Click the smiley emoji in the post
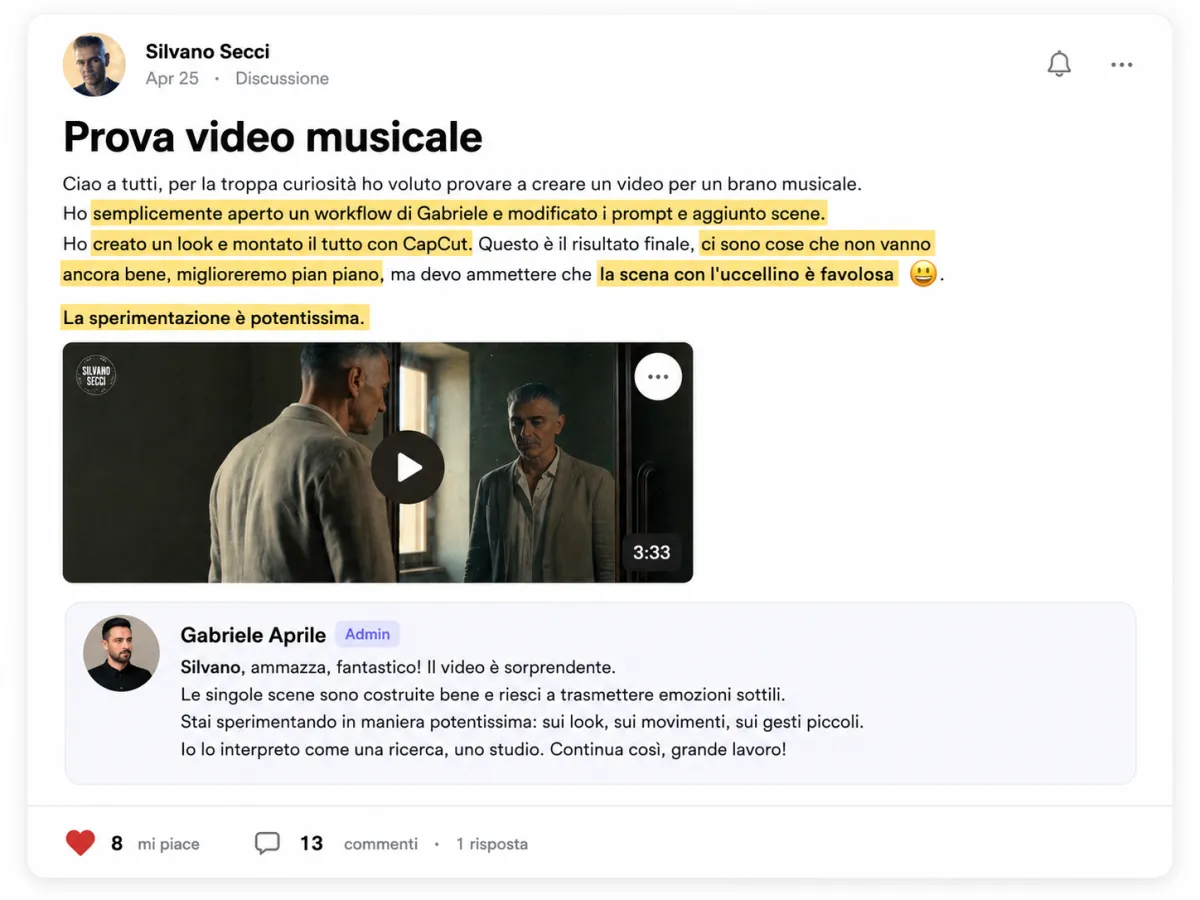This screenshot has height=900, width=1200. pyautogui.click(x=922, y=274)
